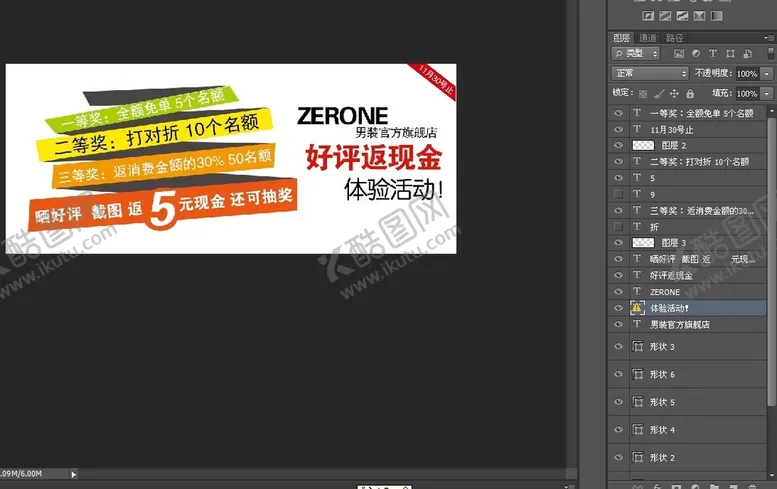
Task: Add a Posterize adjustment layer
Action: click(x=665, y=16)
